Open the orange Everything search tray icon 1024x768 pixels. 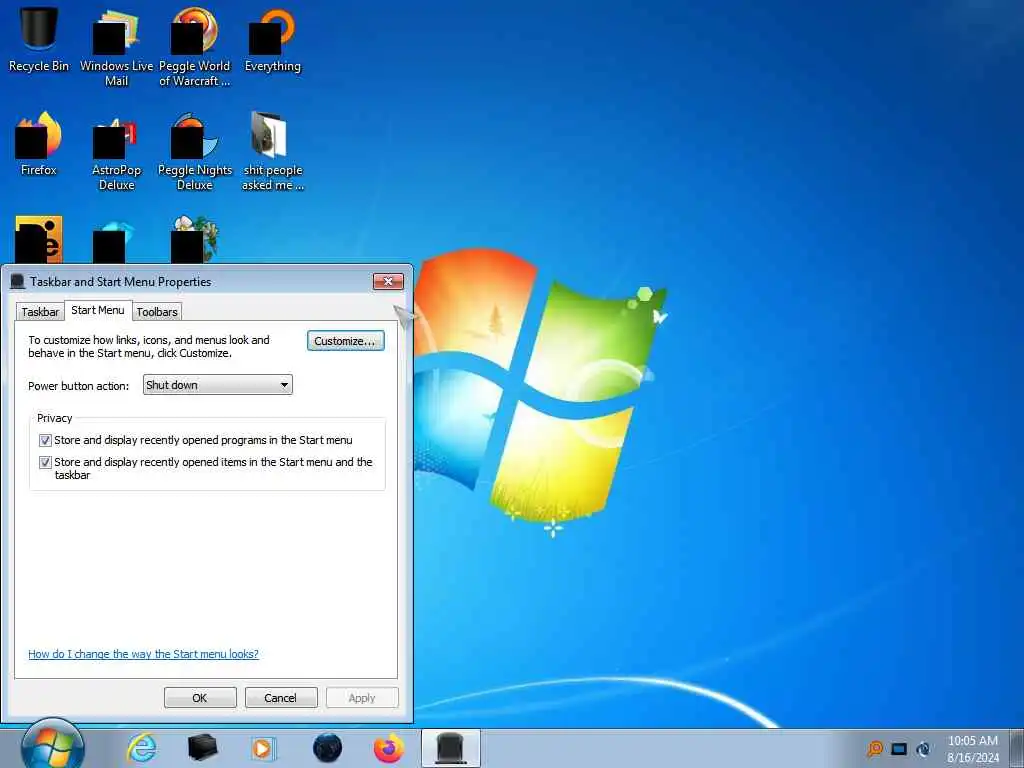click(x=875, y=749)
